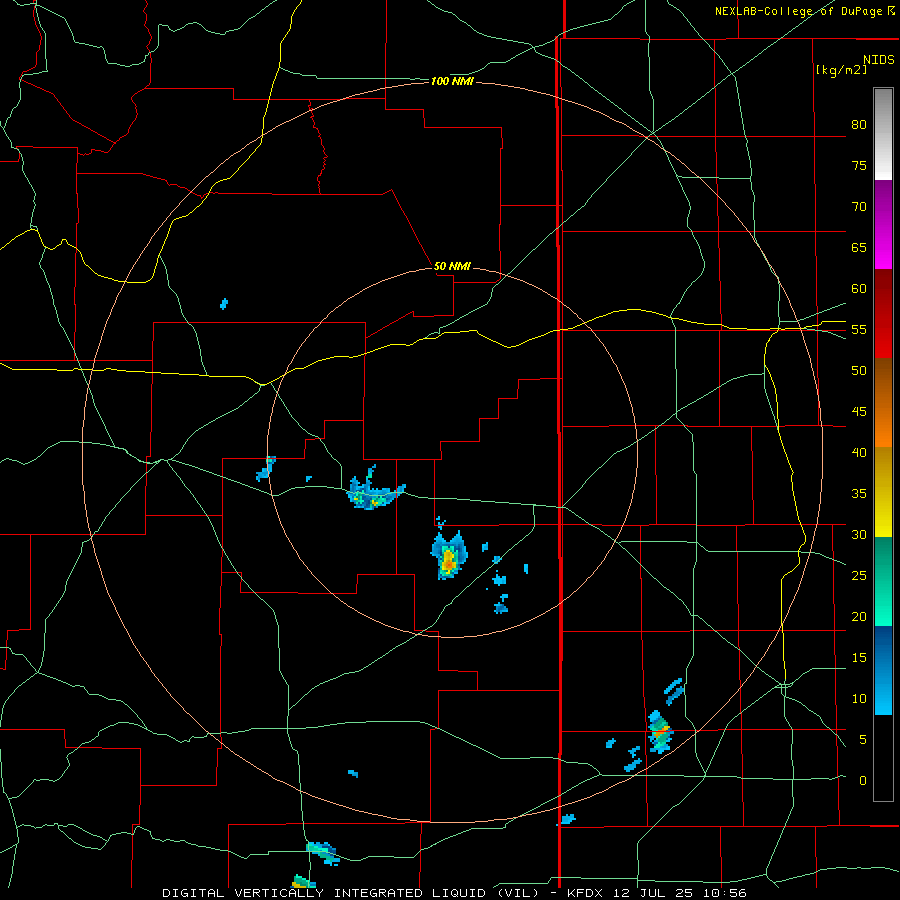Click the 10 value on the scale
The height and width of the screenshot is (900, 900).
(859, 699)
